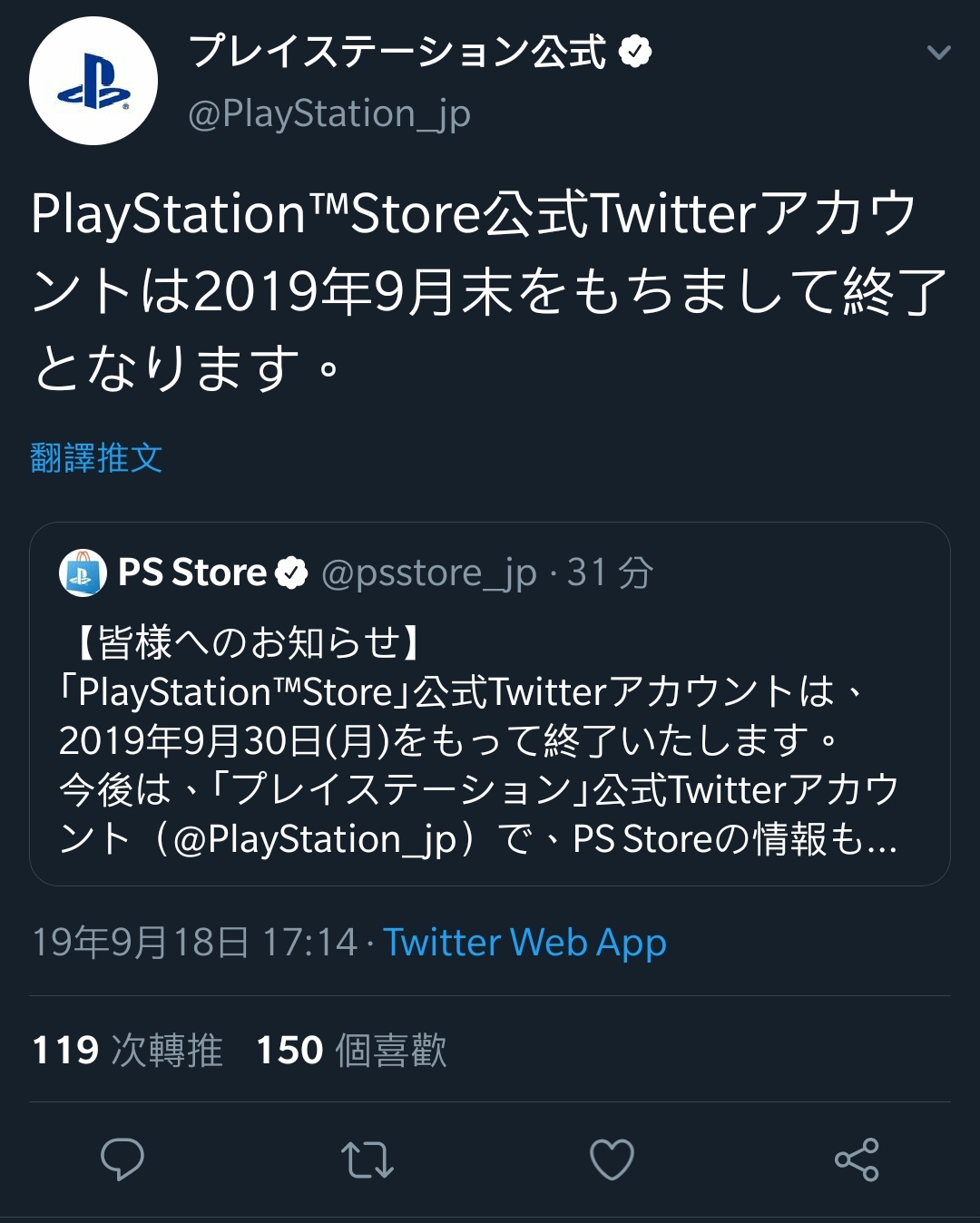The width and height of the screenshot is (980, 1223).
Task: Open the プレイステーション公式 display name
Action: click(x=397, y=51)
